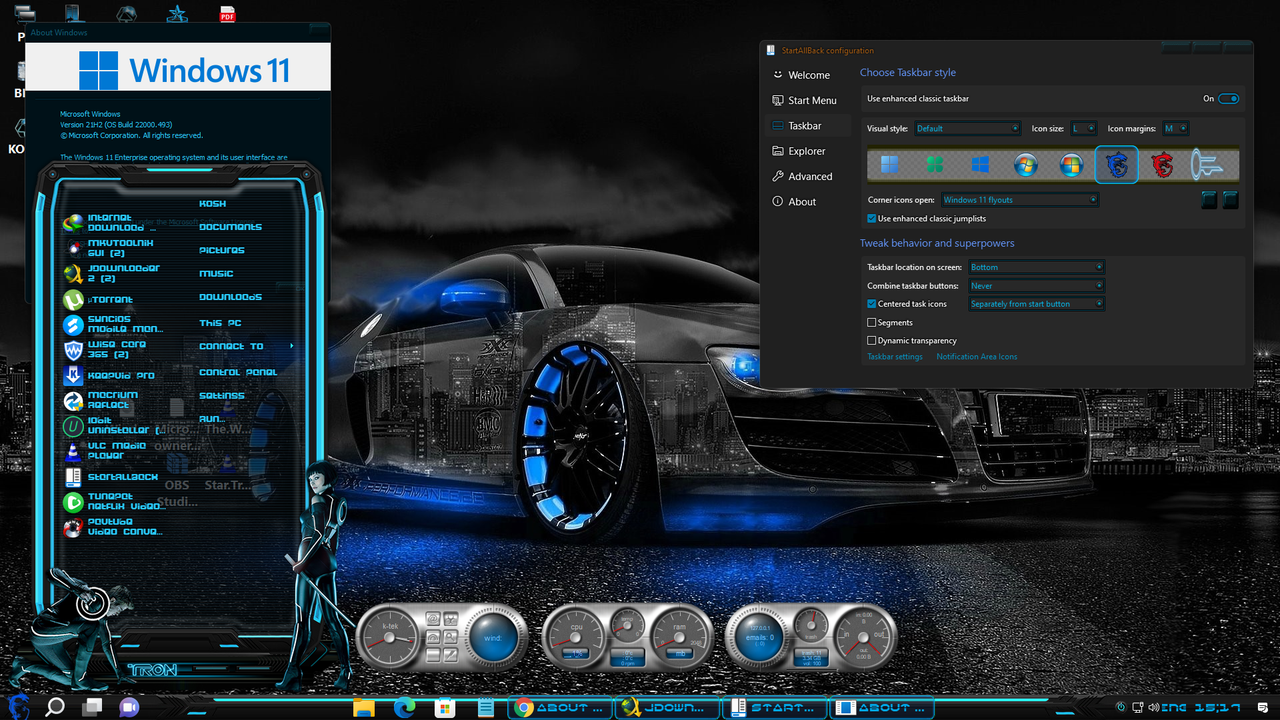This screenshot has height=720, width=1280.
Task: Open the Visual style dropdown
Action: 967,128
